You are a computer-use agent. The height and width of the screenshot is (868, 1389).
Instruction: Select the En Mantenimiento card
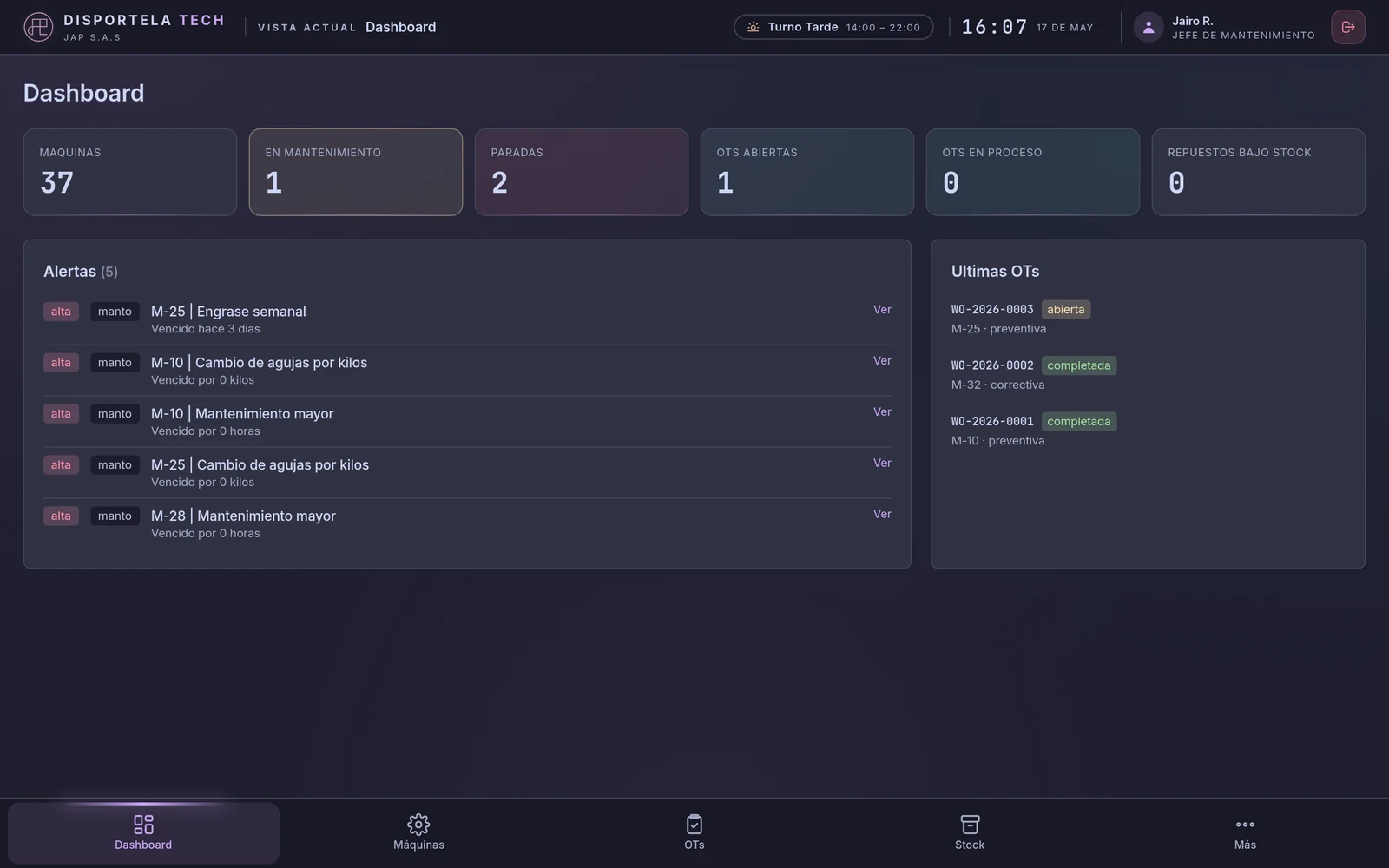click(x=356, y=172)
